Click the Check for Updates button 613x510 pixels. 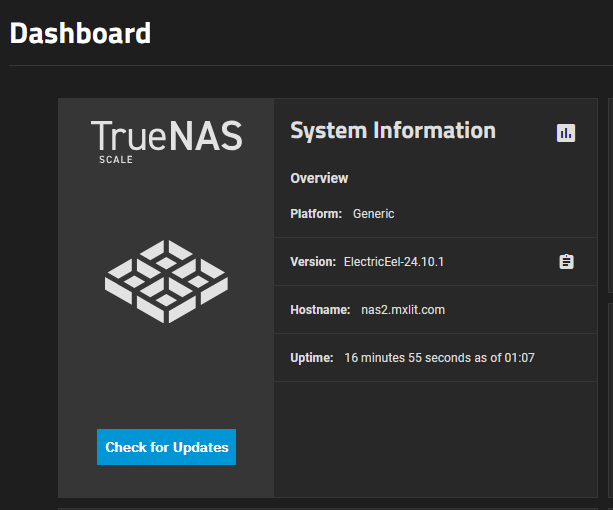click(167, 447)
